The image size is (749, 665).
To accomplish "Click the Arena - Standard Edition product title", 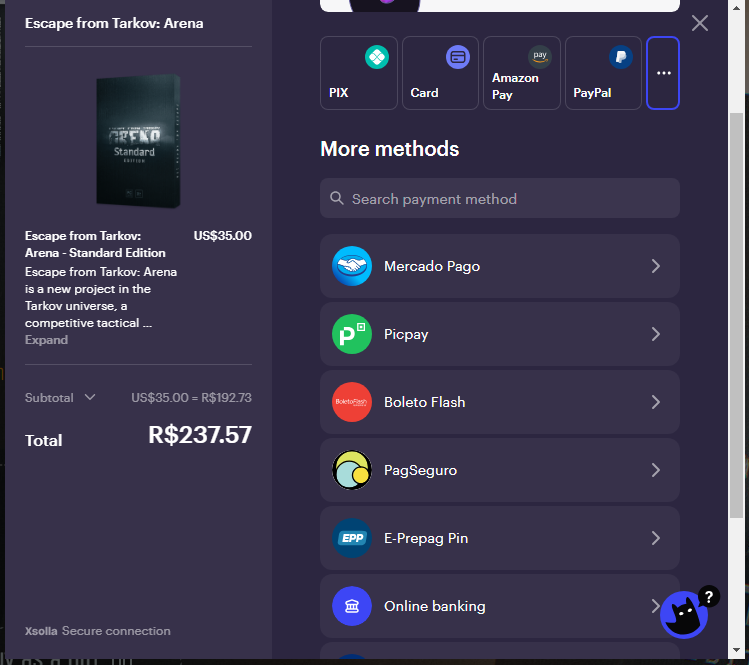I will point(95,244).
